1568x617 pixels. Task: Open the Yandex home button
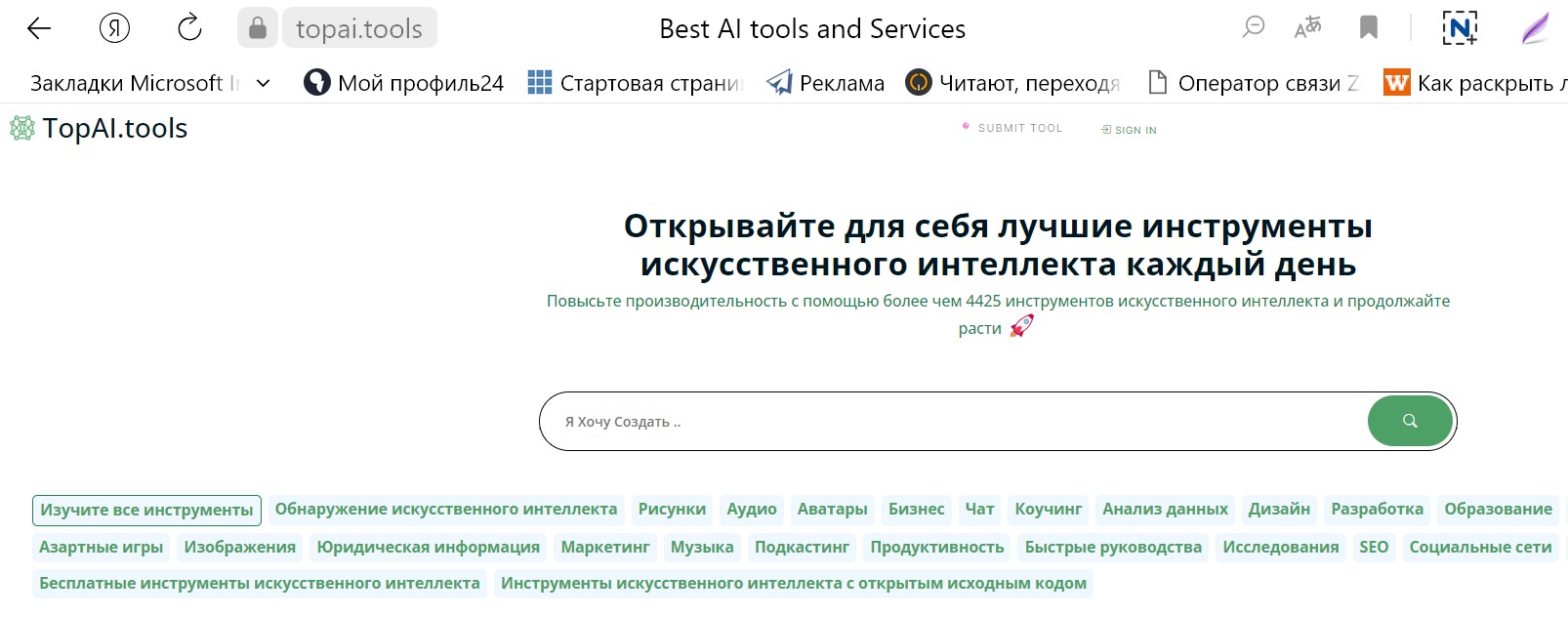pyautogui.click(x=114, y=28)
